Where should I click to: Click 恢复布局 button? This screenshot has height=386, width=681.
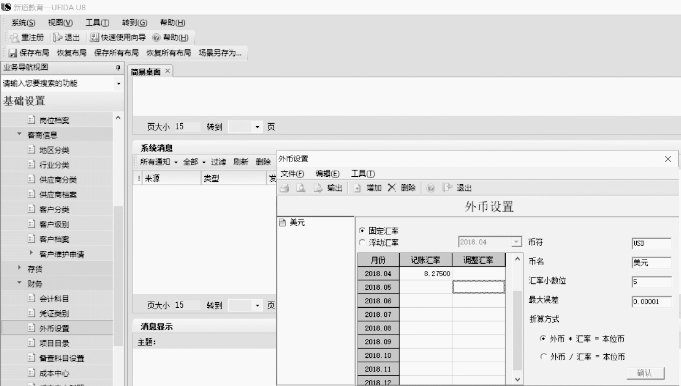point(72,53)
